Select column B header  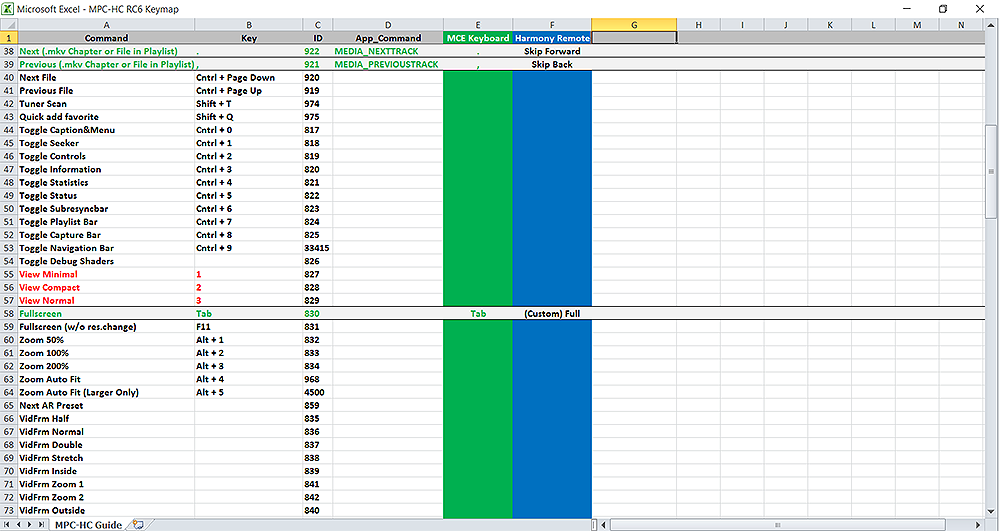(249, 25)
